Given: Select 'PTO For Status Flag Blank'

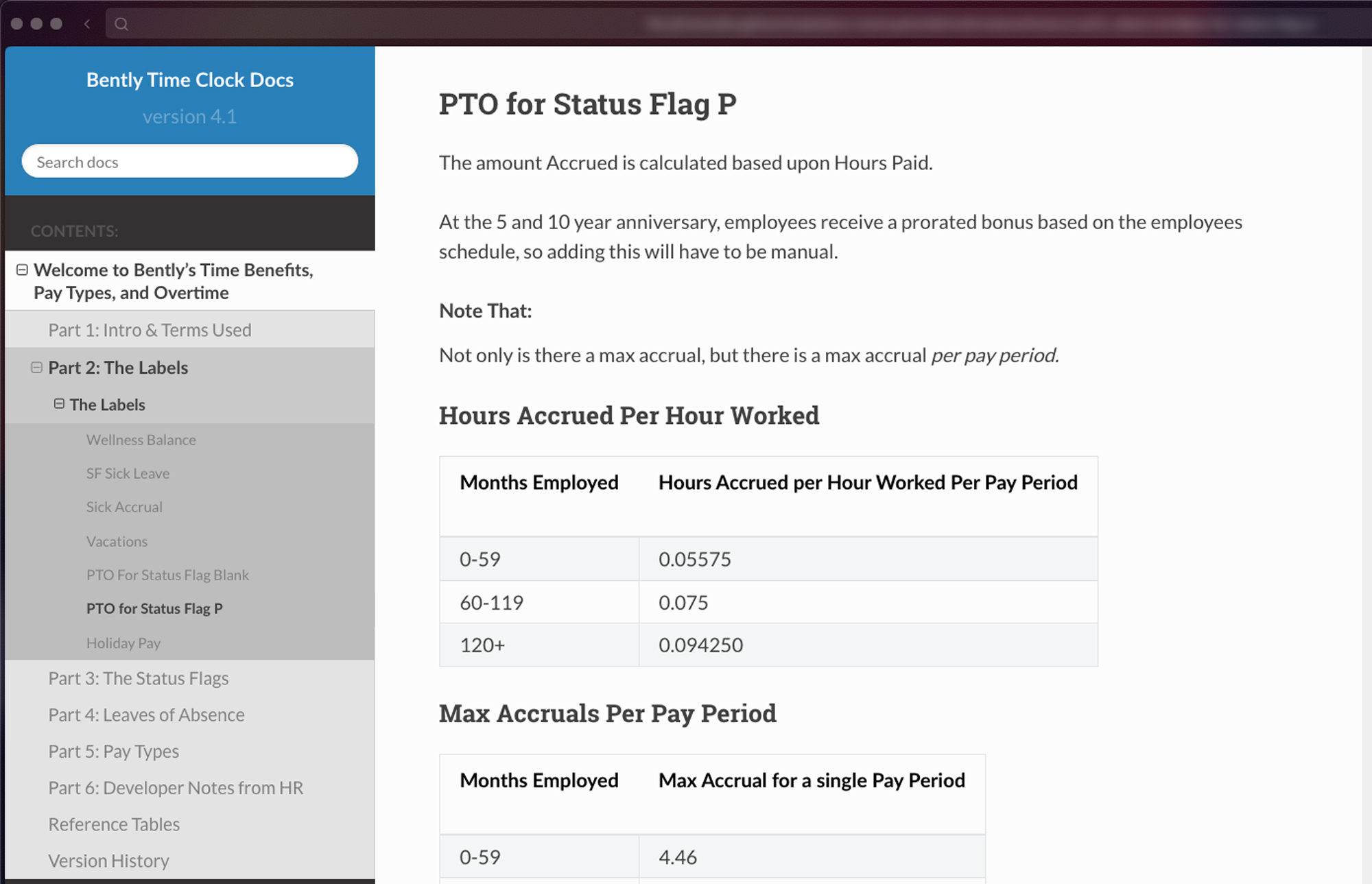Looking at the screenshot, I should pyautogui.click(x=167, y=575).
